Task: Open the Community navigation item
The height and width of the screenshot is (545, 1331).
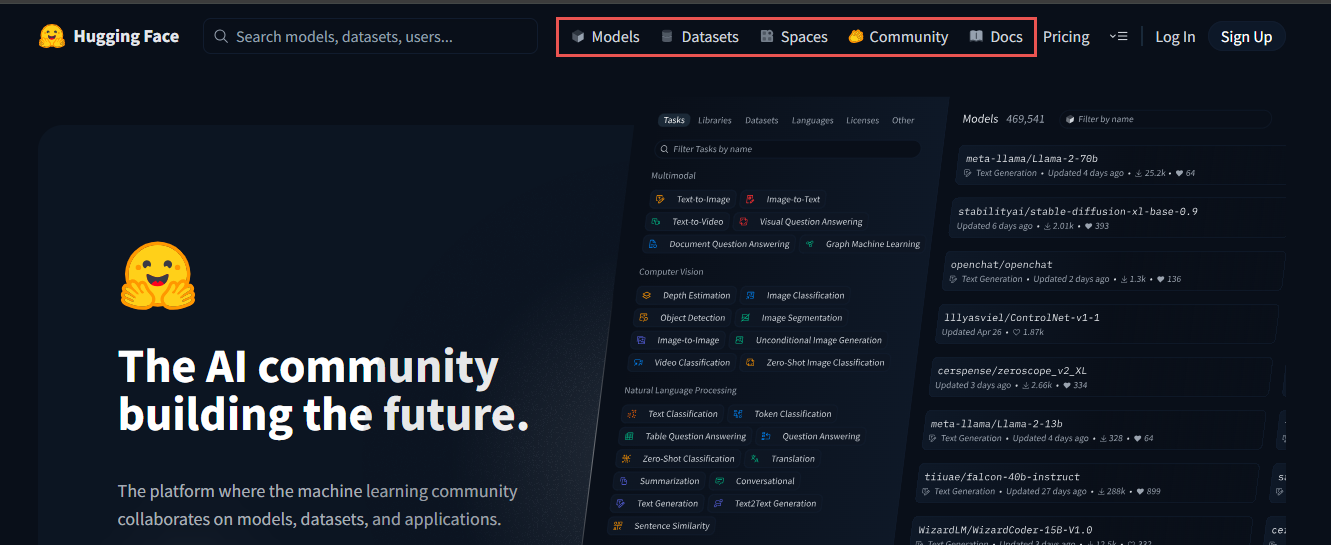Action: pos(898,36)
